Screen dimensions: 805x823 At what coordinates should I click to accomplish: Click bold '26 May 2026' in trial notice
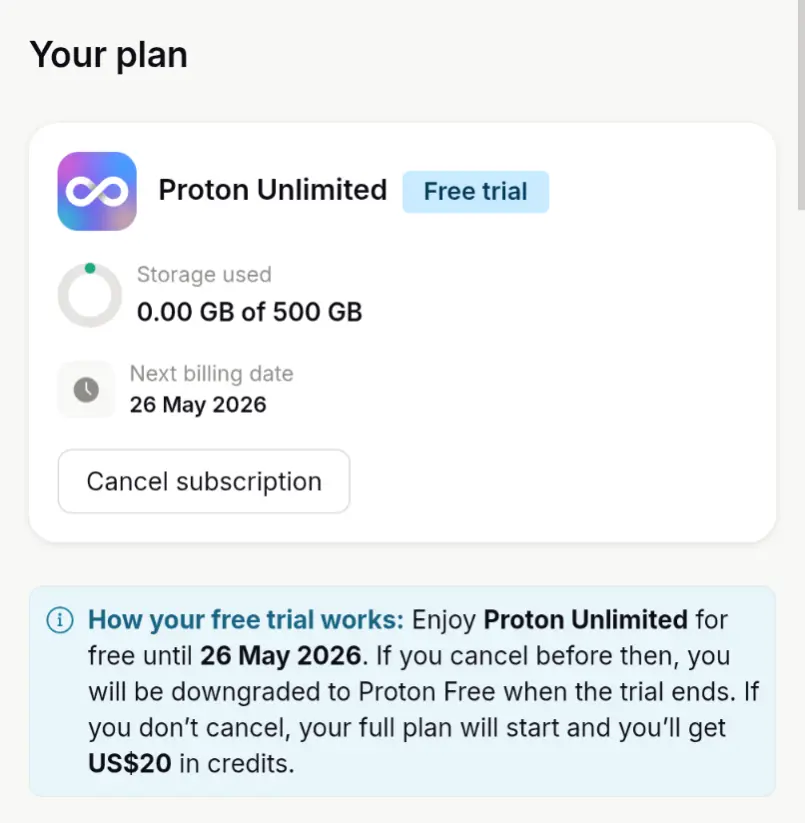[281, 656]
